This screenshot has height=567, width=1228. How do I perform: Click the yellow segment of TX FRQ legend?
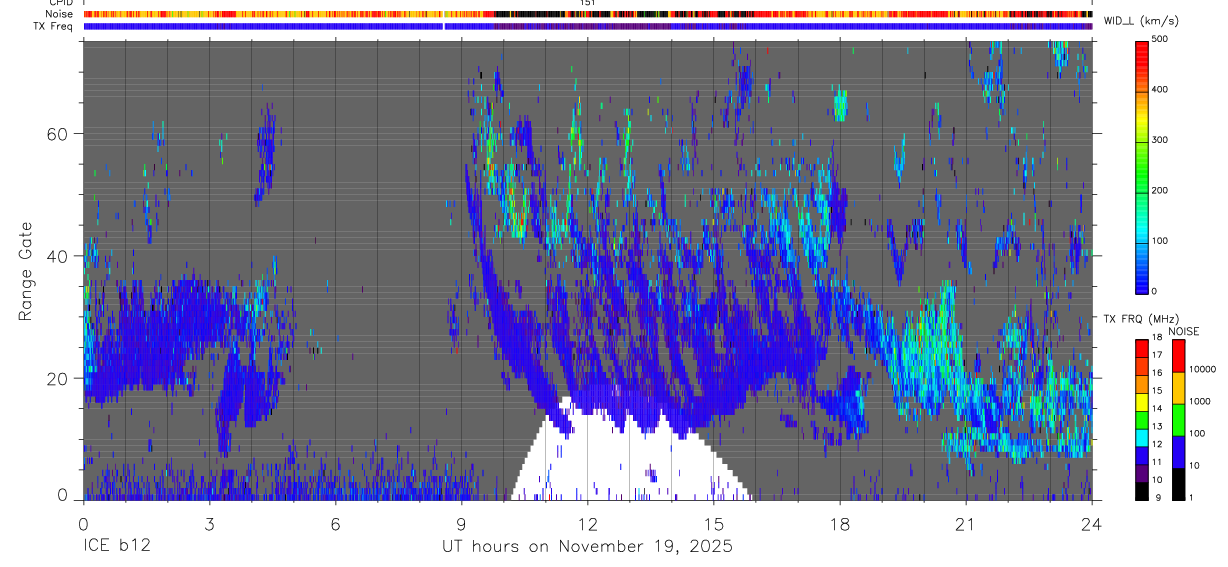1142,402
